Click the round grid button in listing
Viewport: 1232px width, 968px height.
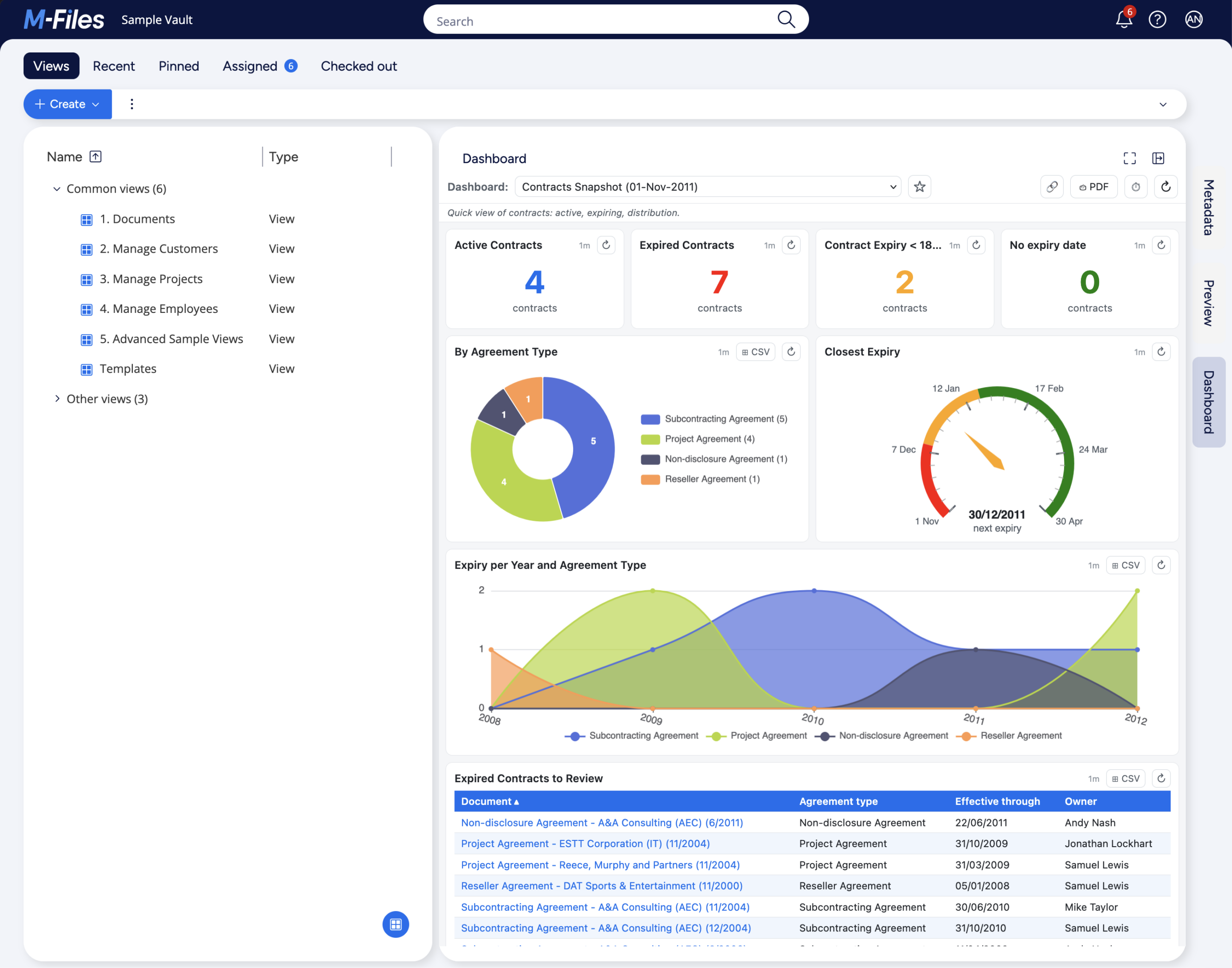pos(396,924)
